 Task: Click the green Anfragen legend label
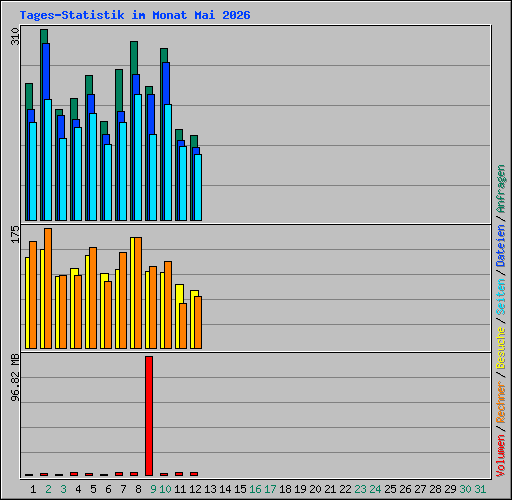tap(501, 189)
